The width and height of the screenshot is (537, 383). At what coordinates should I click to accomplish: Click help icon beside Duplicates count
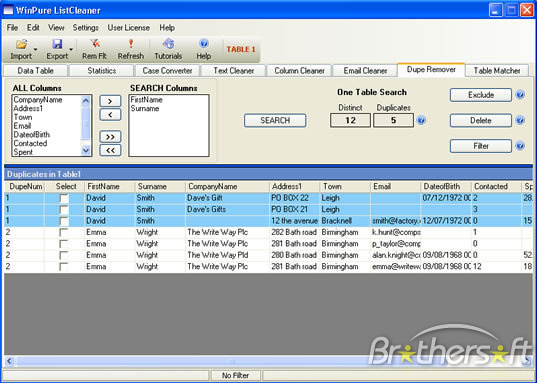[x=422, y=120]
